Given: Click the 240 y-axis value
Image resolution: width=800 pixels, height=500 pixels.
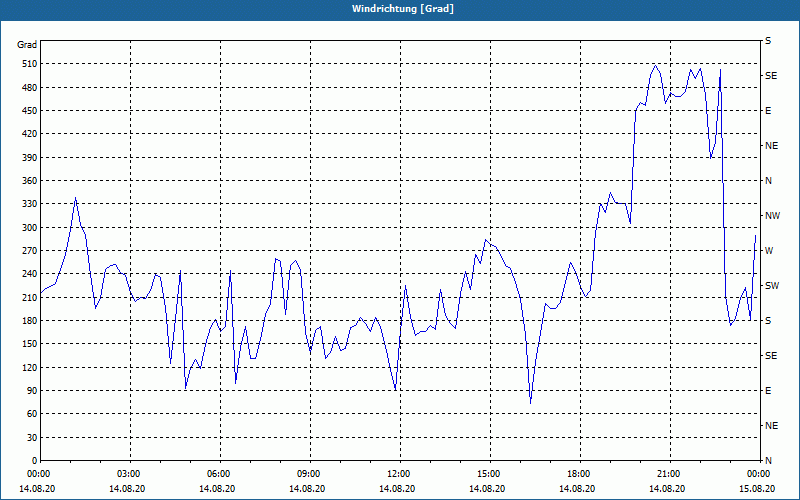Looking at the screenshot, I should click(30, 274).
